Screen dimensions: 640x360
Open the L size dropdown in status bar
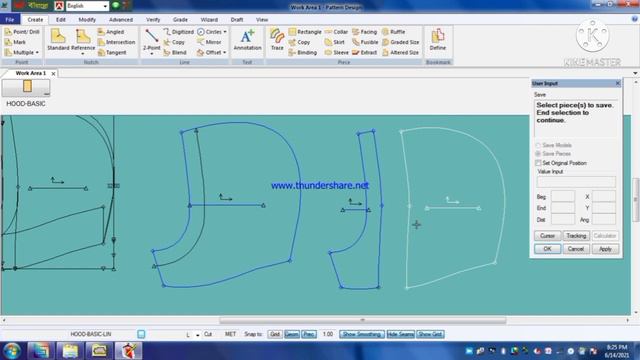click(x=198, y=335)
